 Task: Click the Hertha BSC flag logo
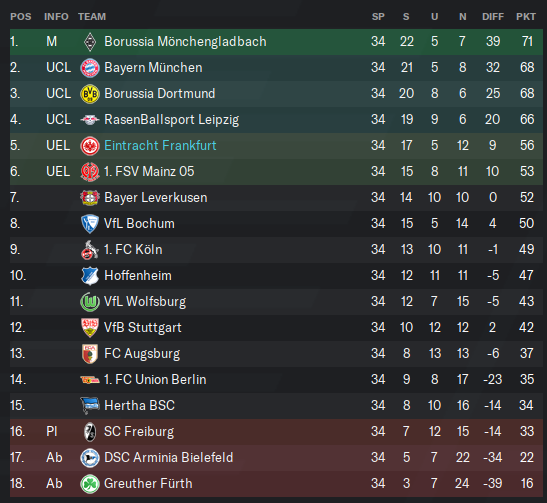(90, 405)
